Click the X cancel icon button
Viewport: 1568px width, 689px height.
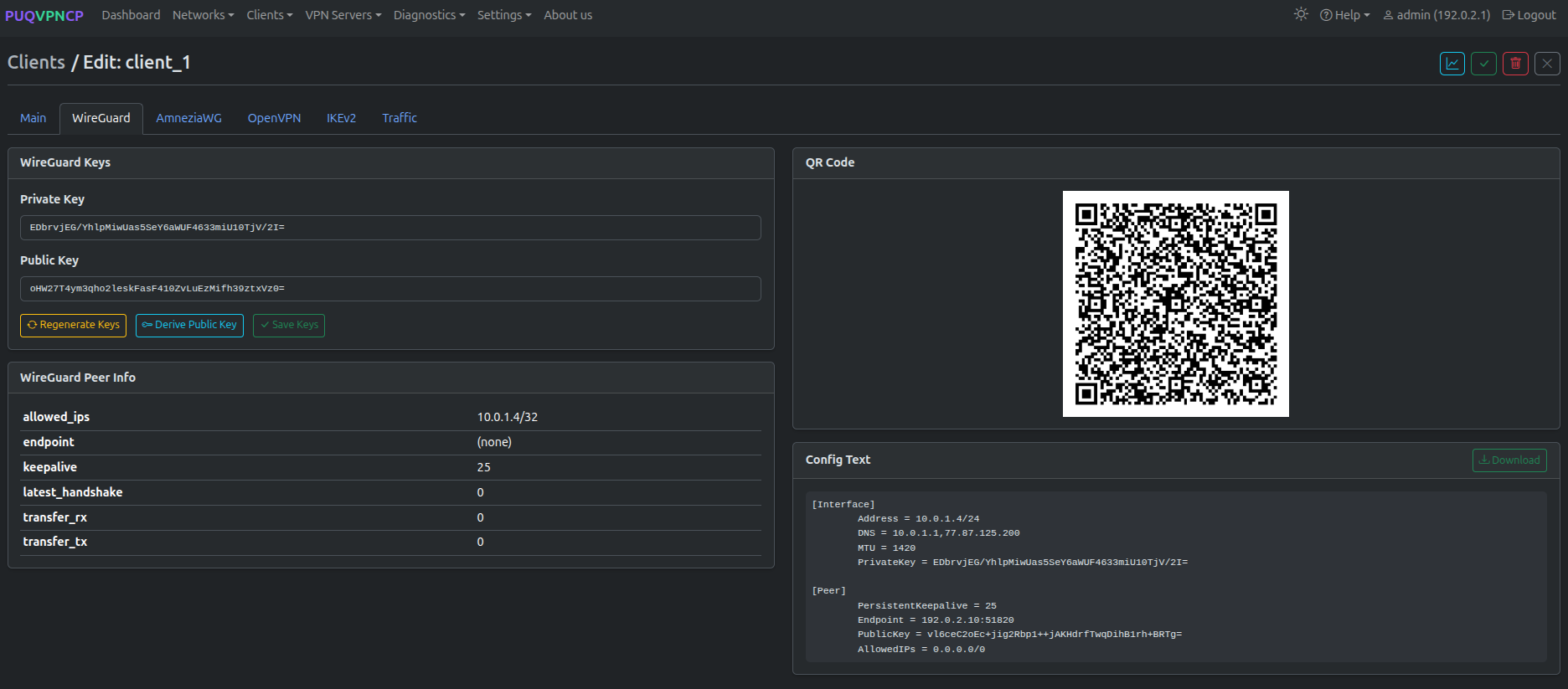point(1547,64)
